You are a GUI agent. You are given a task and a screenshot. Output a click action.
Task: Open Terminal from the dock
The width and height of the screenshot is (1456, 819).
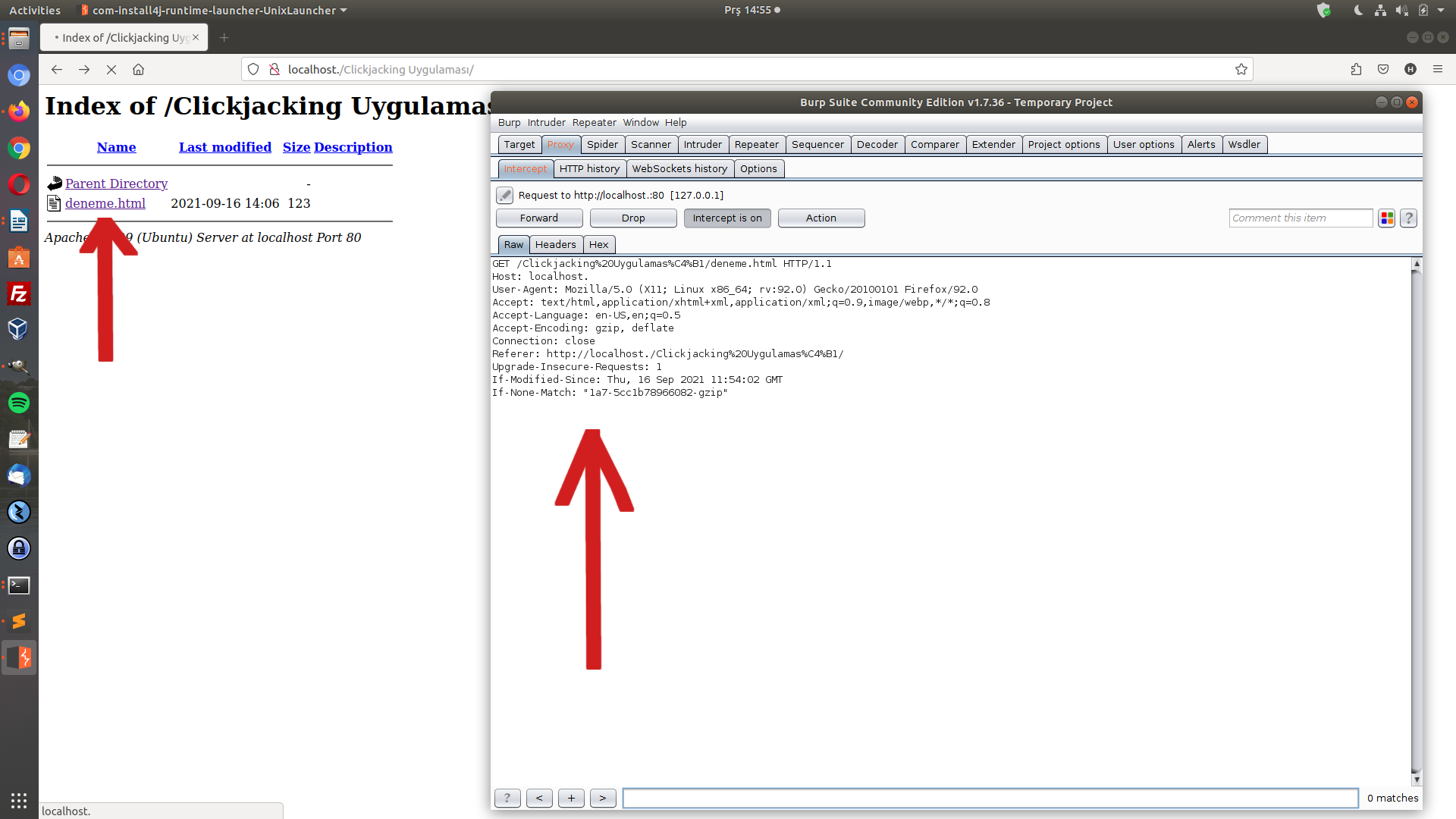(x=19, y=585)
